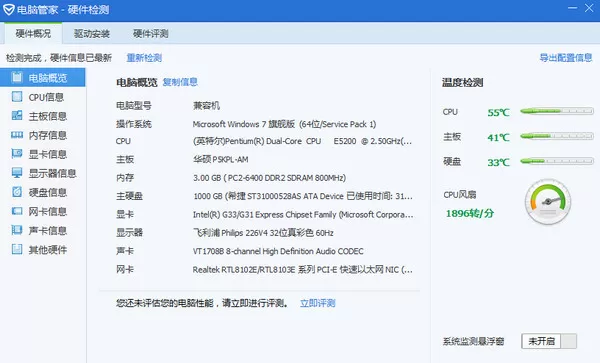Select 显示器信息 label in sidebar
This screenshot has width=600, height=363.
[52, 173]
